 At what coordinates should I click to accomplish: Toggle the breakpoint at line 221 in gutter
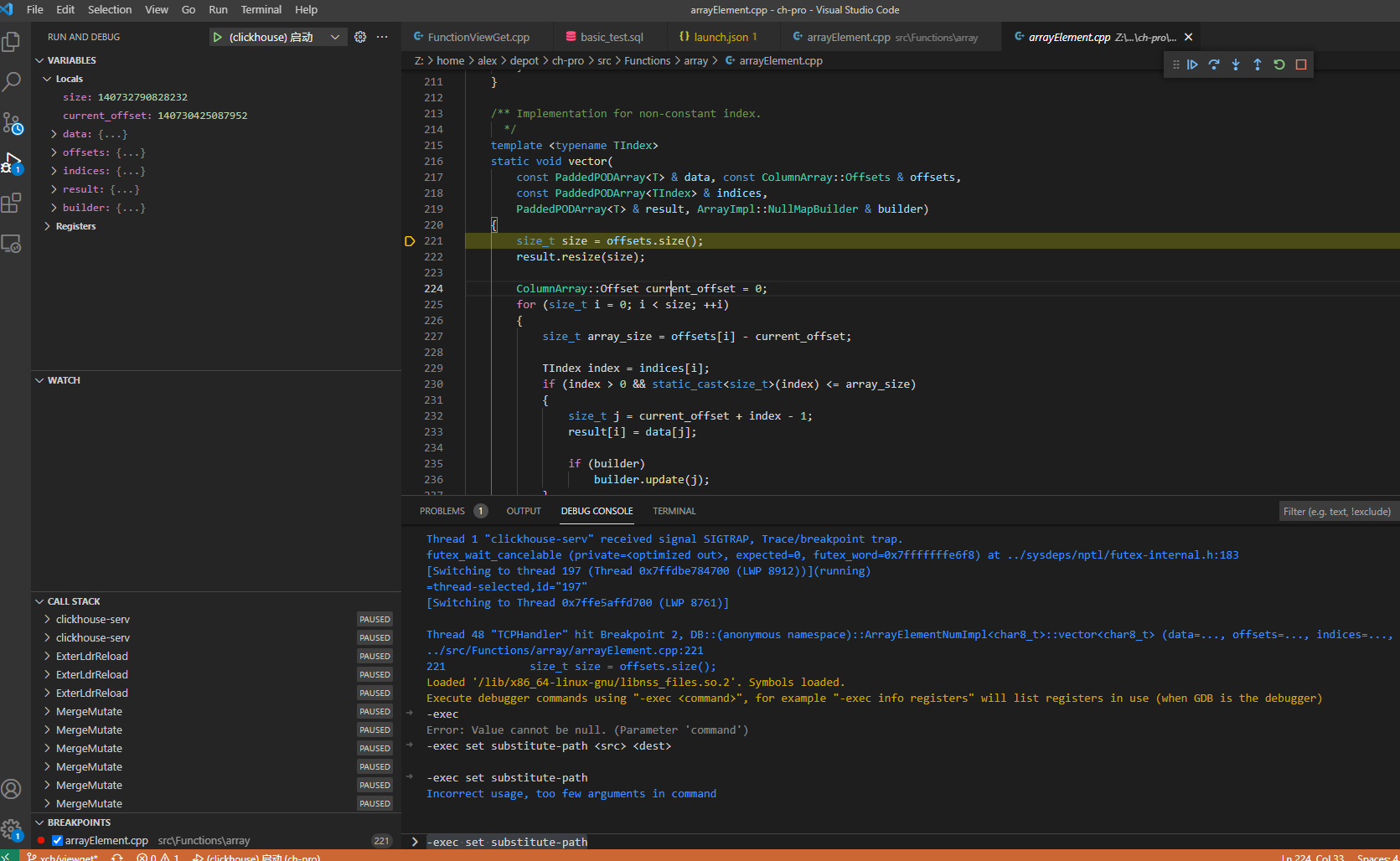(410, 241)
